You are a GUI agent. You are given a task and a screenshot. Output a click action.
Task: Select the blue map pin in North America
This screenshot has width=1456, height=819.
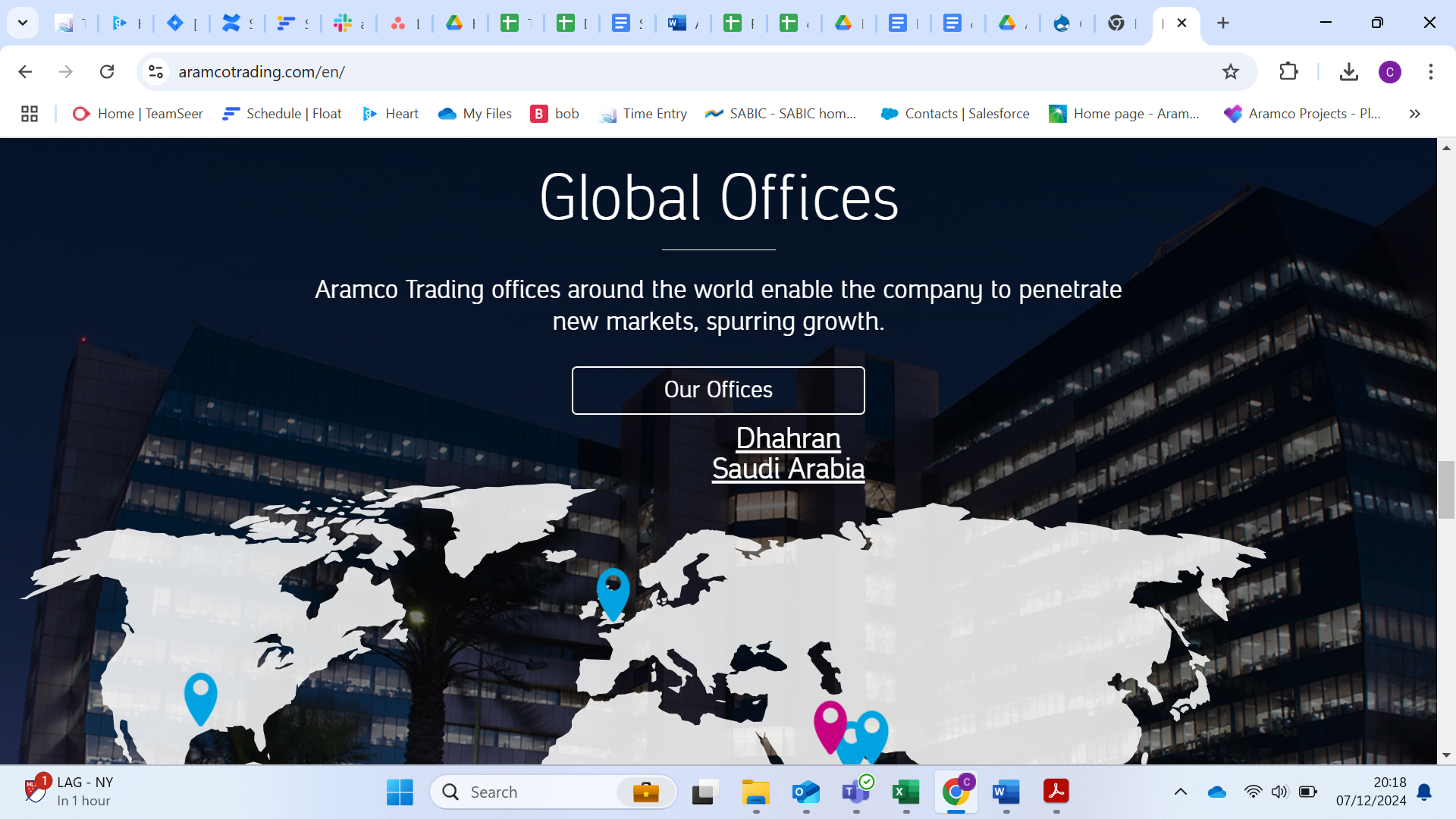[201, 698]
